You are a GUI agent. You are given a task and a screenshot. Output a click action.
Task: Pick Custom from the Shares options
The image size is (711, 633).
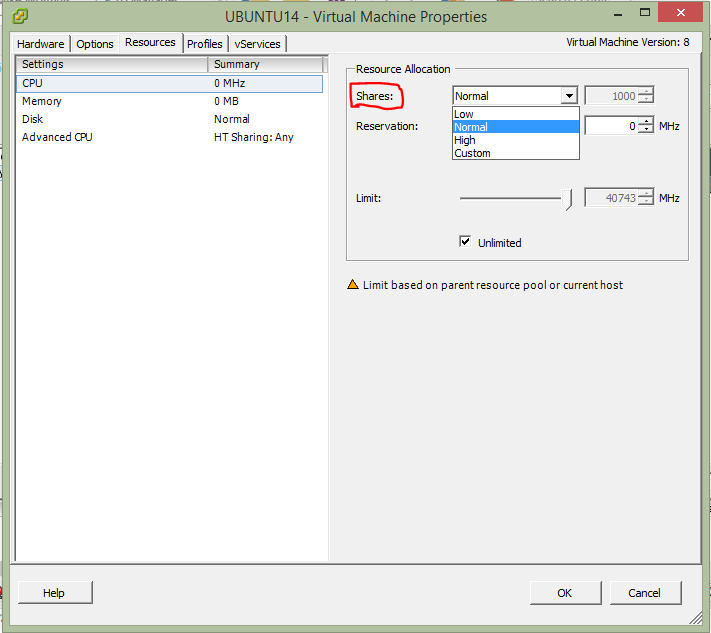coord(472,153)
